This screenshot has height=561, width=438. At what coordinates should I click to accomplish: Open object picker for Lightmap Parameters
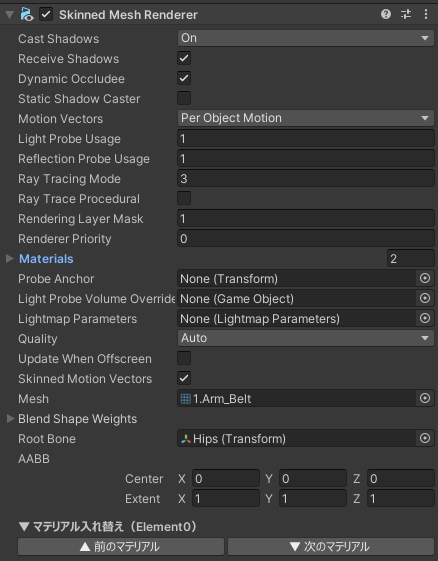(x=425, y=318)
